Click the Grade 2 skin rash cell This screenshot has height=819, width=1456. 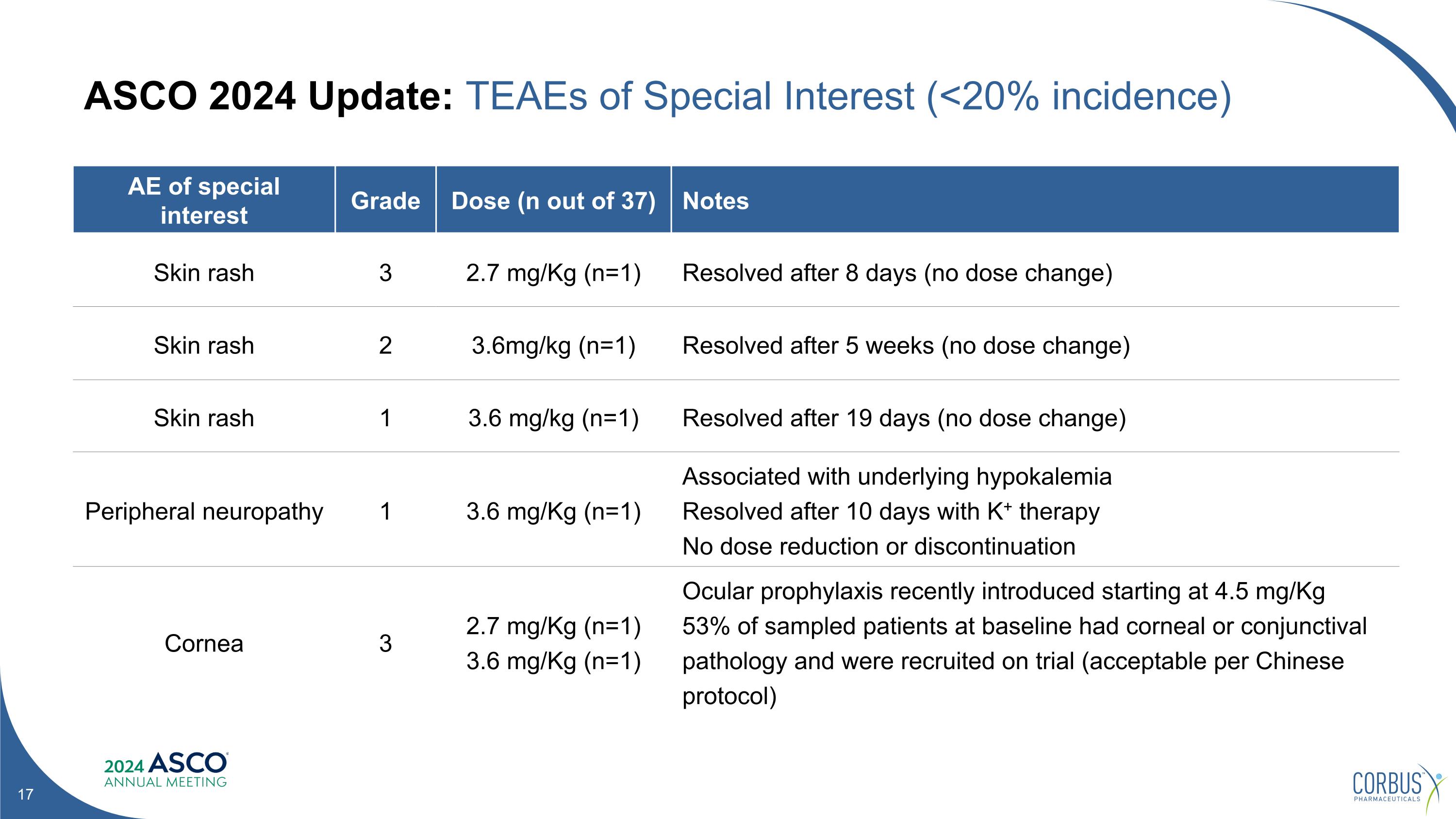coord(385,345)
